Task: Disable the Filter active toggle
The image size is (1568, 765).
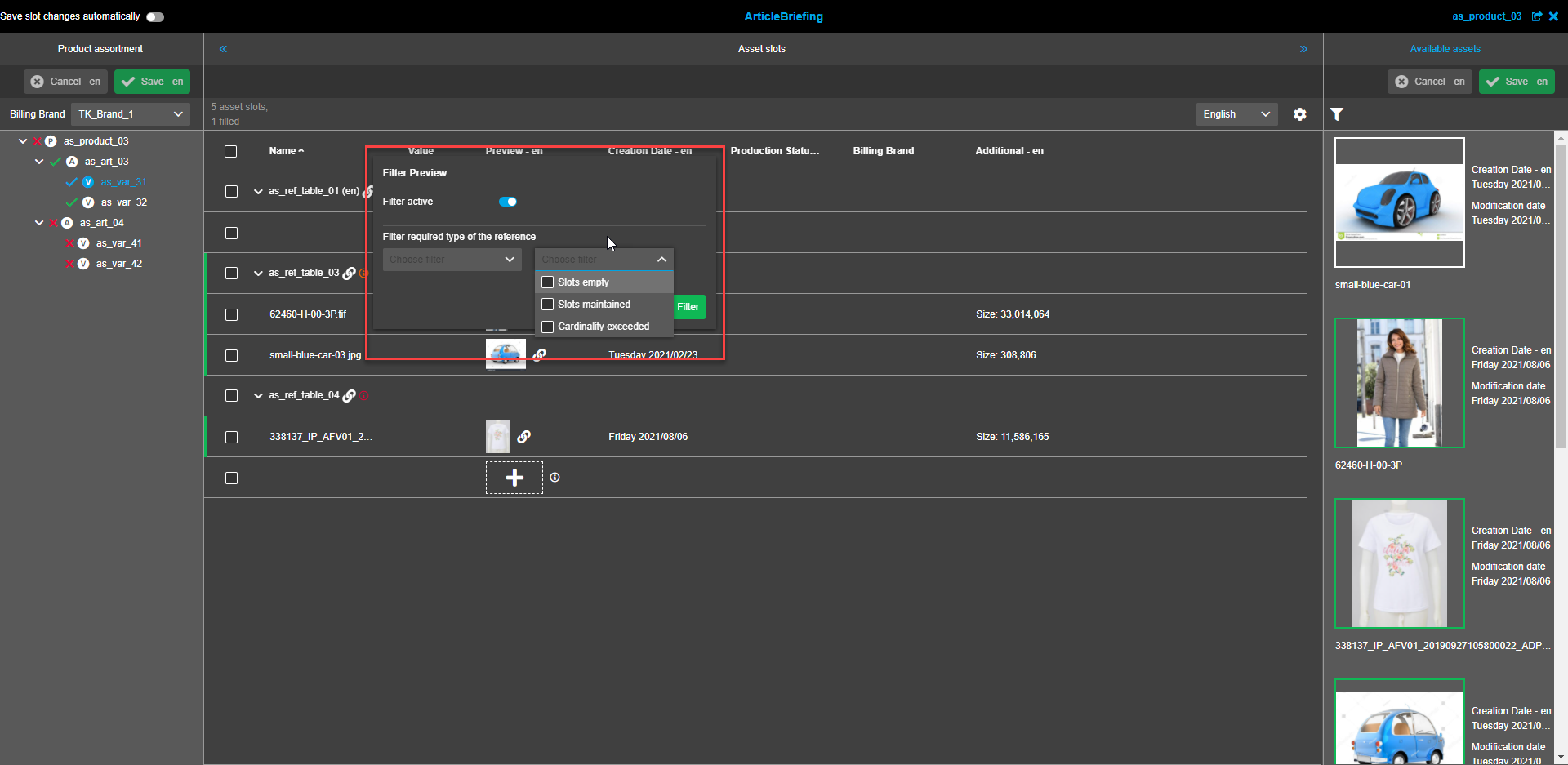Action: click(x=507, y=202)
